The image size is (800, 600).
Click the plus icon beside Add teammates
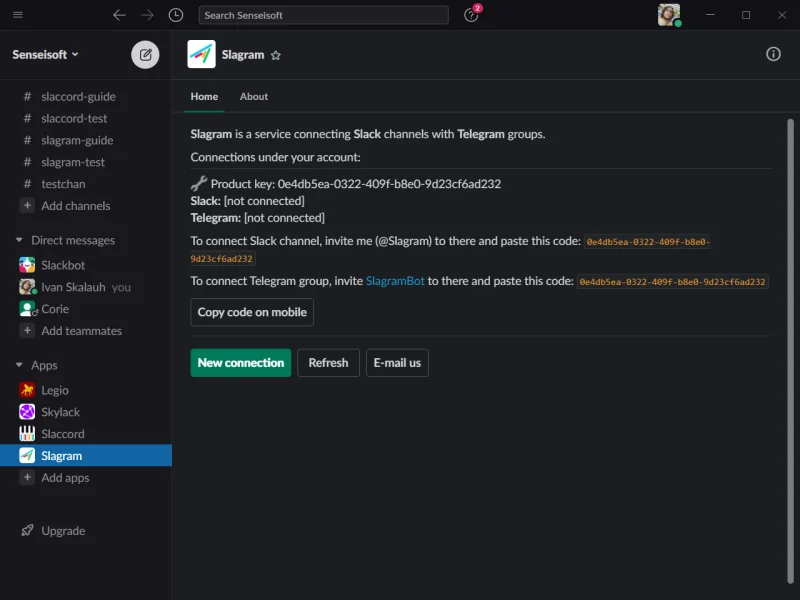[x=27, y=331]
